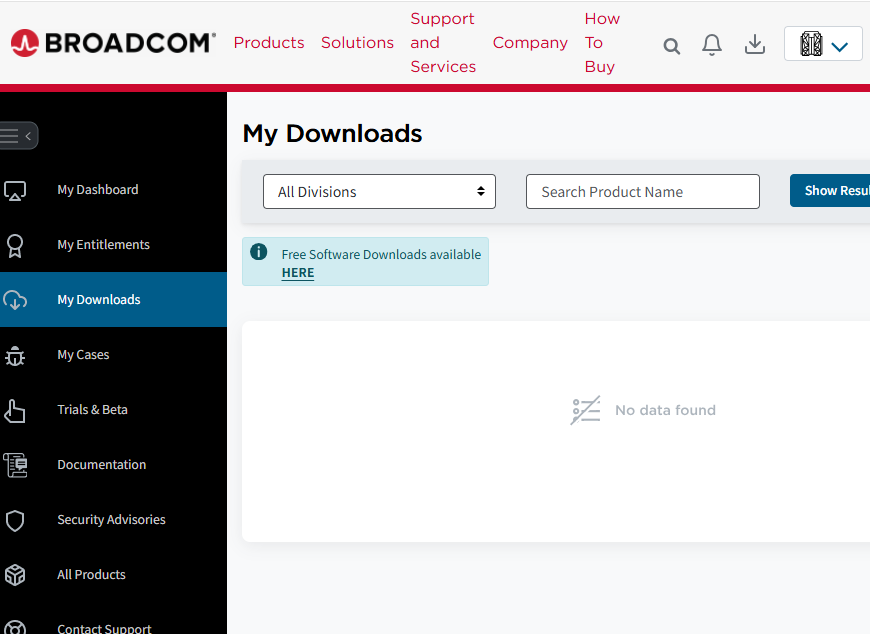The height and width of the screenshot is (634, 870).
Task: Click the My Cases bug icon
Action: (x=15, y=356)
